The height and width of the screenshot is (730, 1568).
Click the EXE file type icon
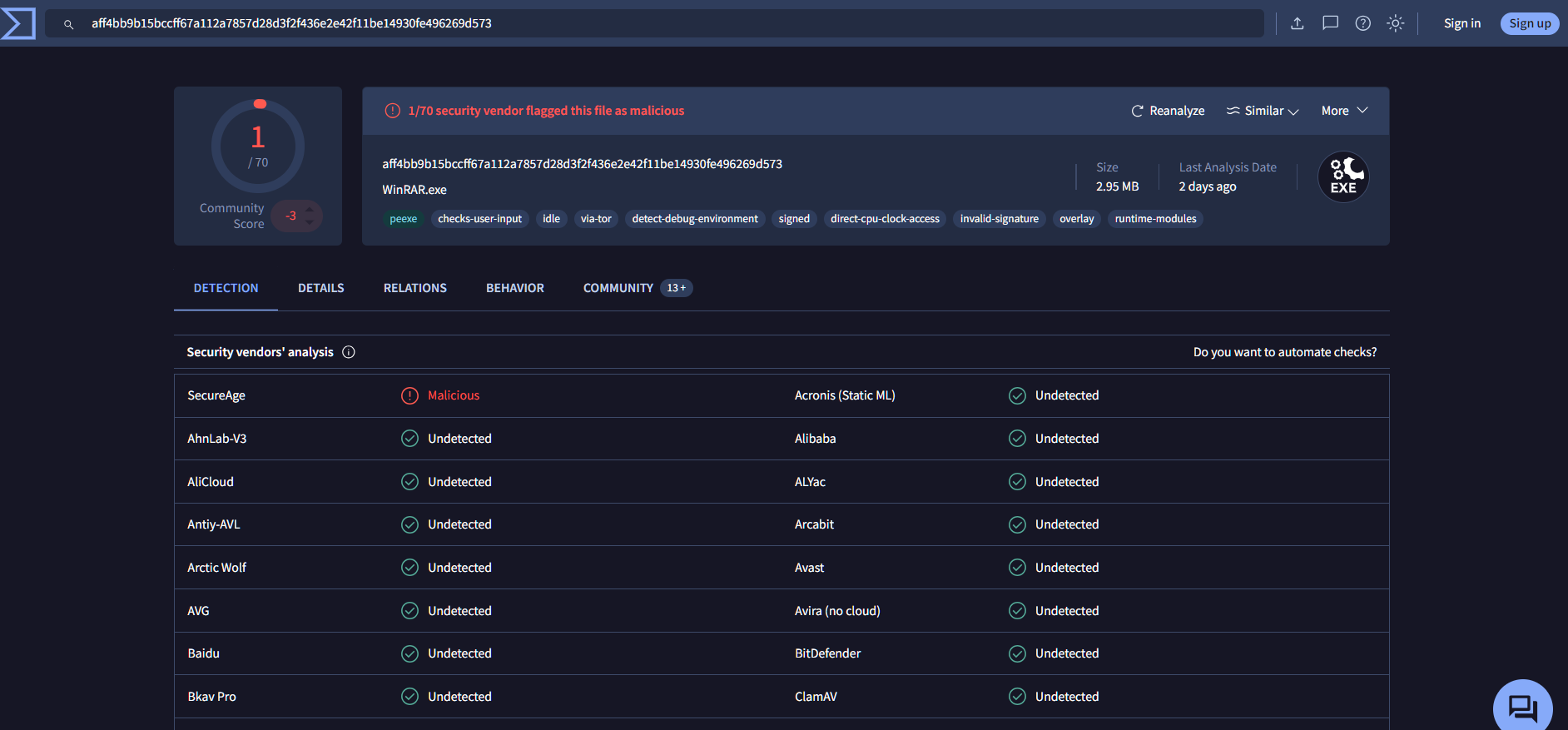click(1342, 177)
